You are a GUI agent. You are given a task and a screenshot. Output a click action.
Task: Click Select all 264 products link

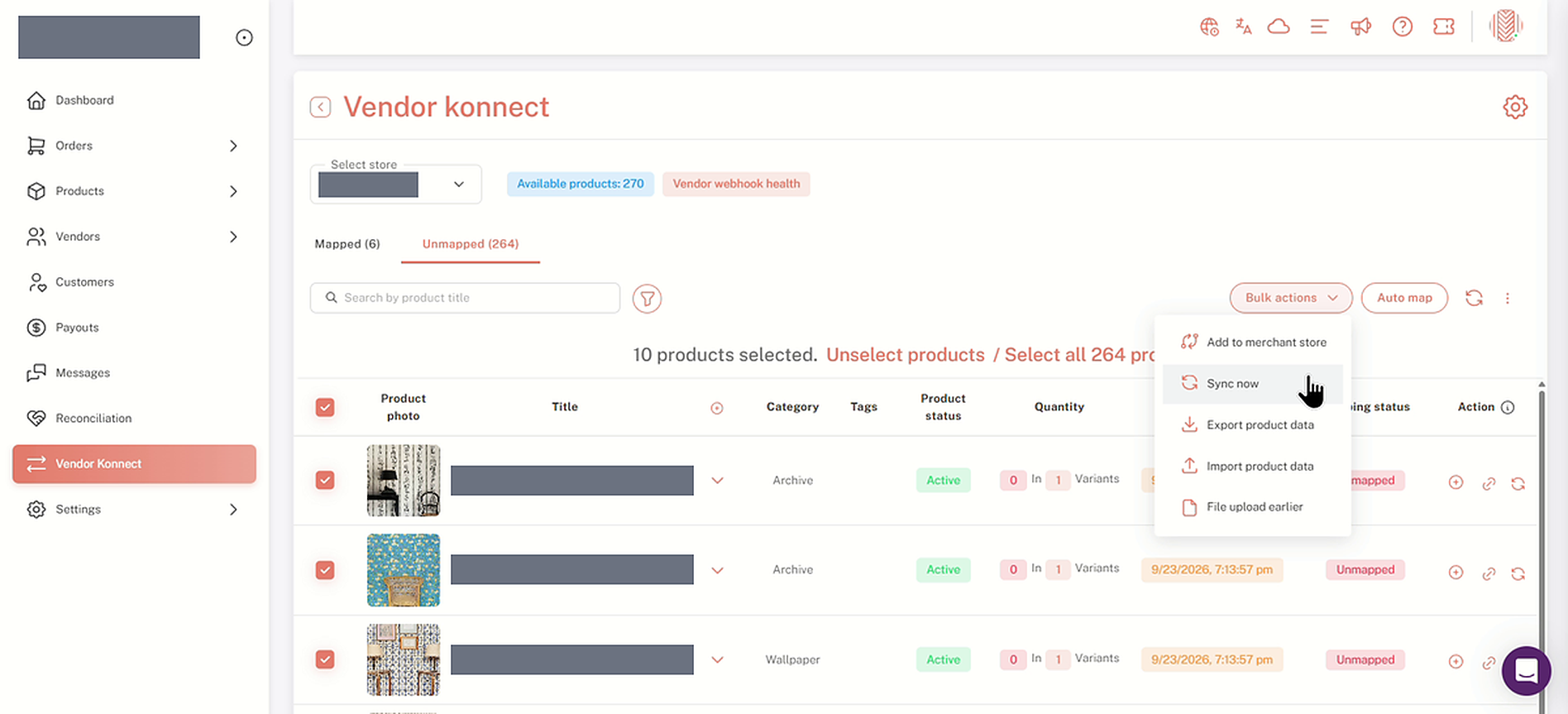pos(1080,355)
